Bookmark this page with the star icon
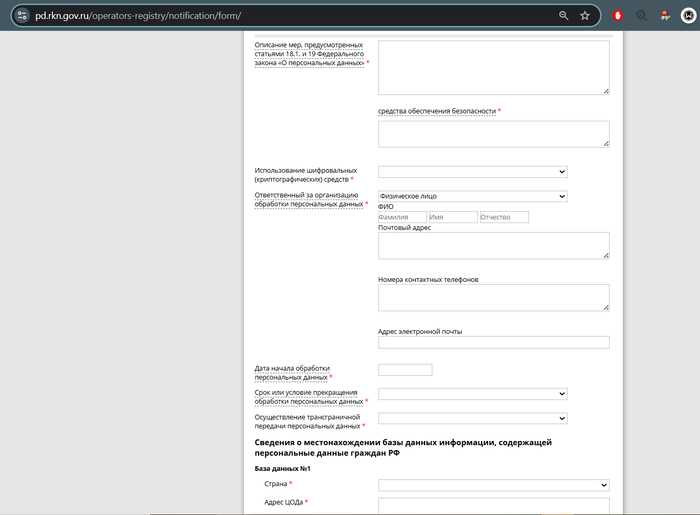Viewport: 700px width, 515px height. point(585,16)
